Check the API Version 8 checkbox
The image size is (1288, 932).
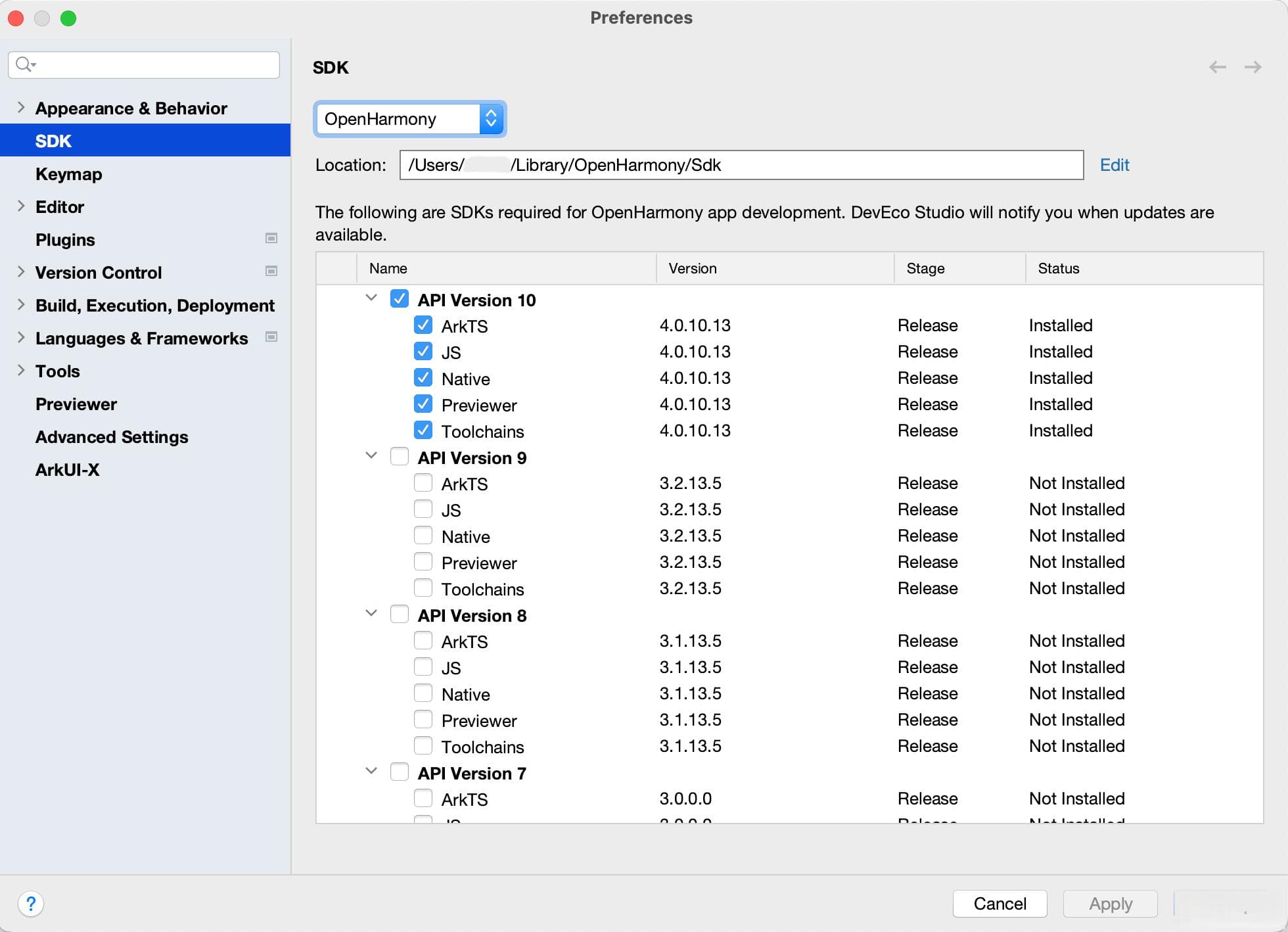coord(400,615)
